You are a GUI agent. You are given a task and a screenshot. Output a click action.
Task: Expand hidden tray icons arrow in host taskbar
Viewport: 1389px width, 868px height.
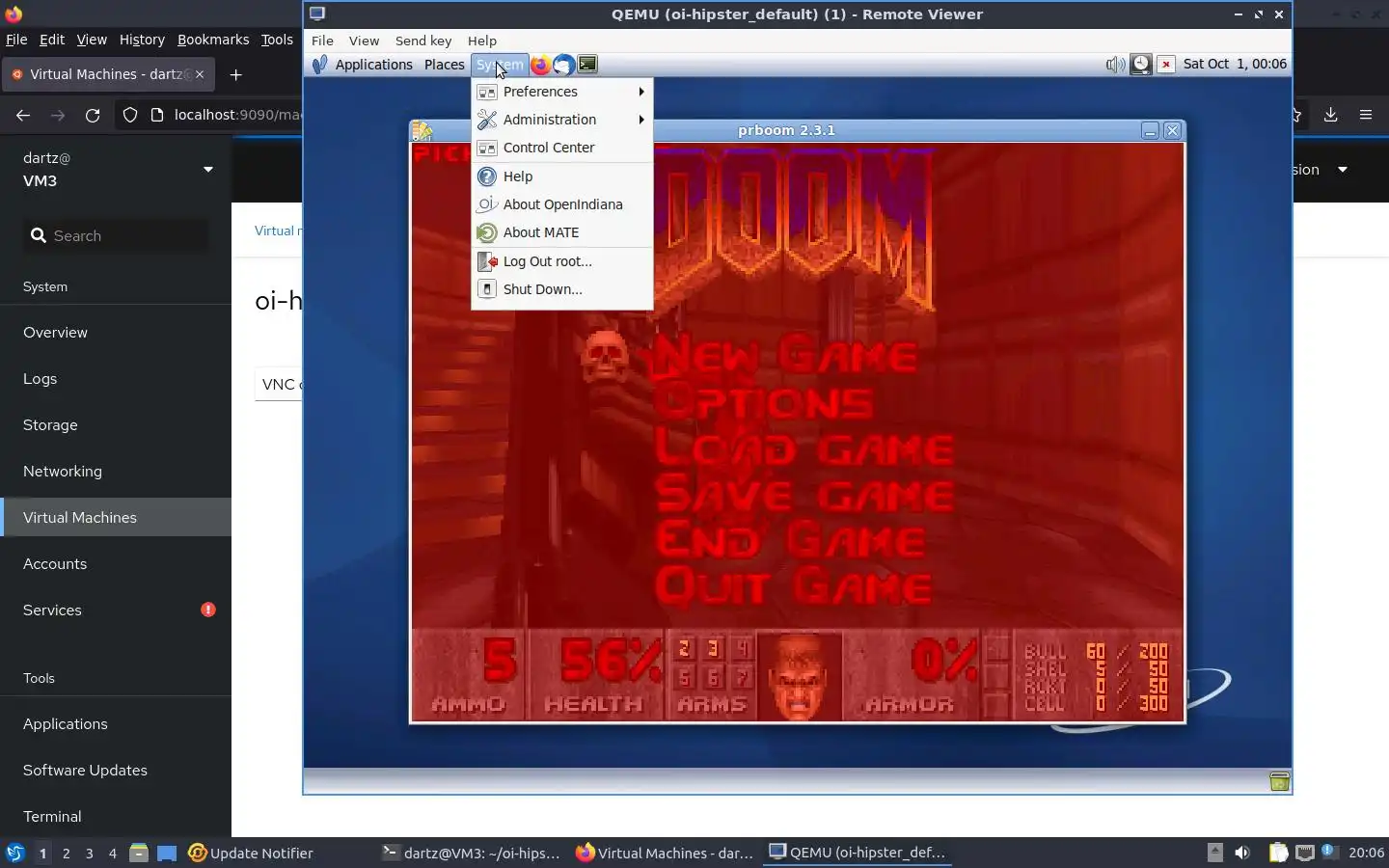coord(1215,853)
